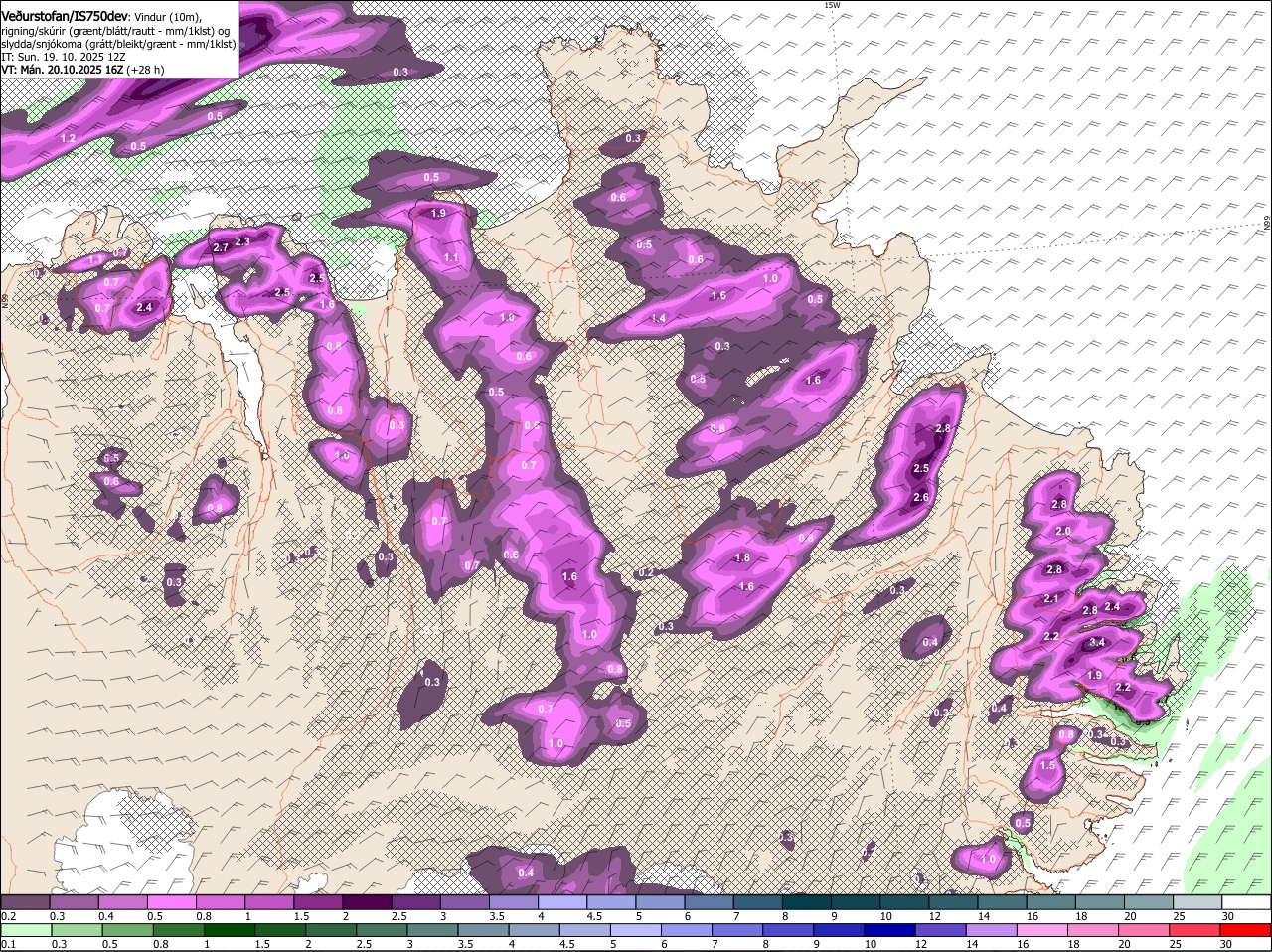Click the IT: Sun. 19. 10. 2025 12Z line
Screen dimensions: 1272x952
click(x=64, y=57)
